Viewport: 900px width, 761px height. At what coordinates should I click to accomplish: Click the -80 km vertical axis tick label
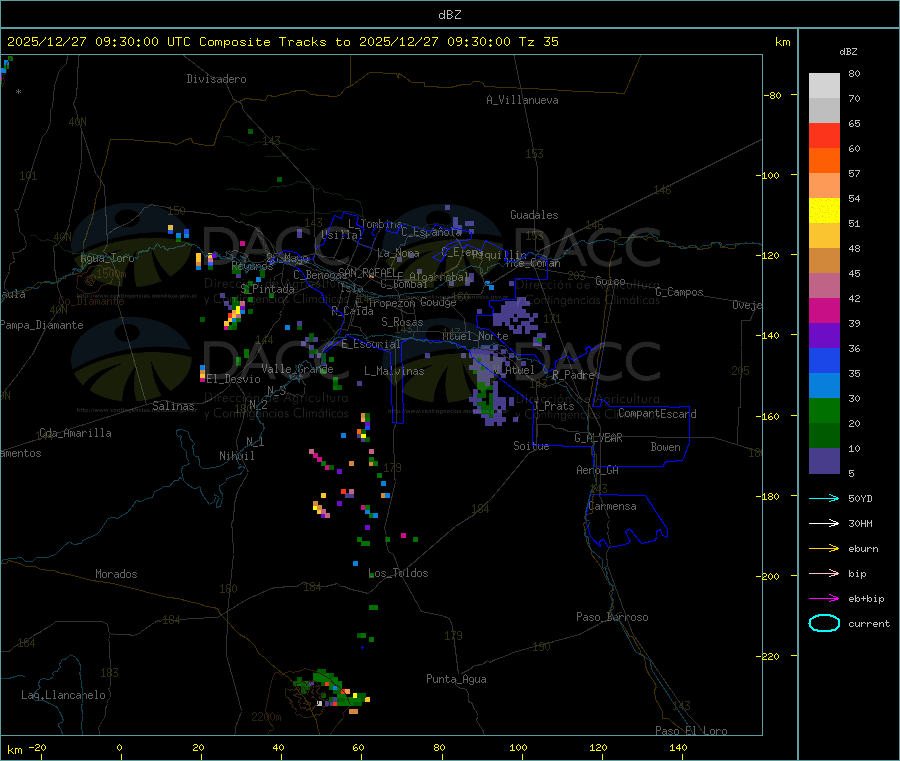click(773, 95)
